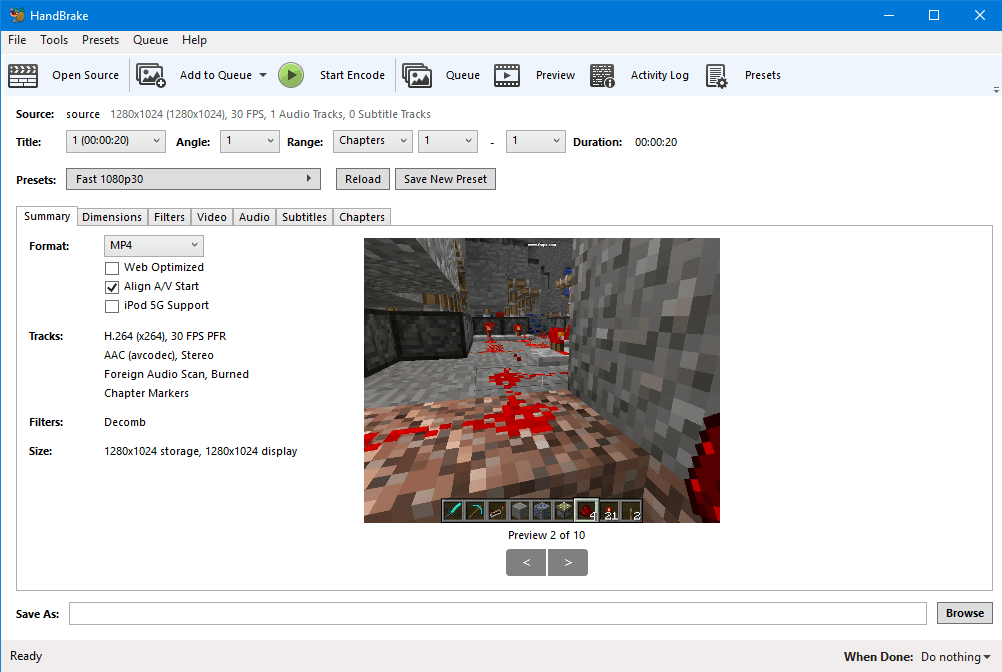1002x672 pixels.
Task: Click the Minecraft preview thumbnail image
Action: tap(542, 380)
